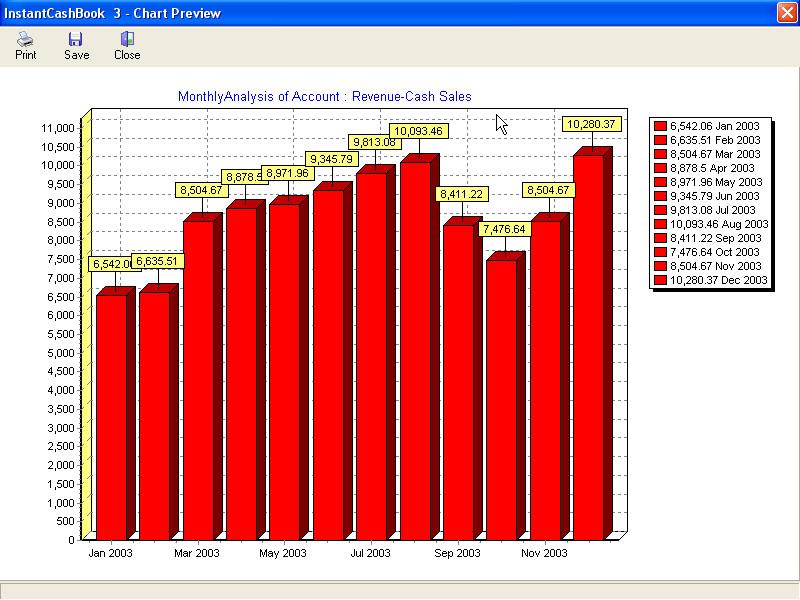Click the 10,093.46 data label
The image size is (800, 600).
418,131
